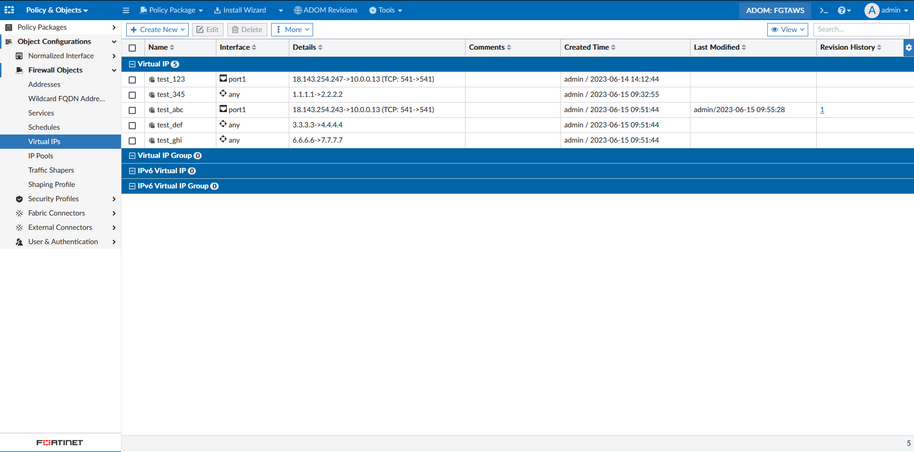
Task: Click the Object Configurations icon
Action: pyautogui.click(x=9, y=41)
